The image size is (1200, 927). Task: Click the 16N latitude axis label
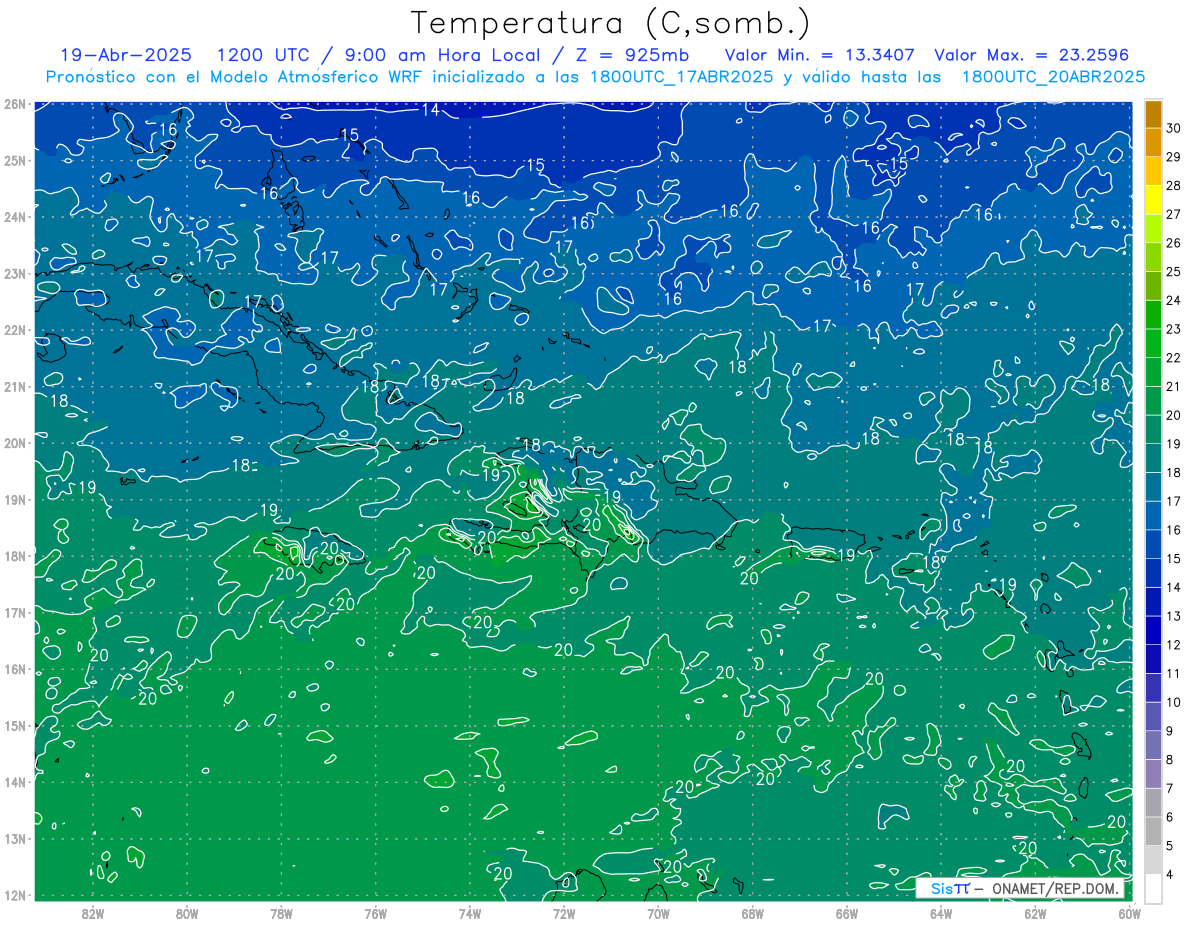click(x=15, y=668)
